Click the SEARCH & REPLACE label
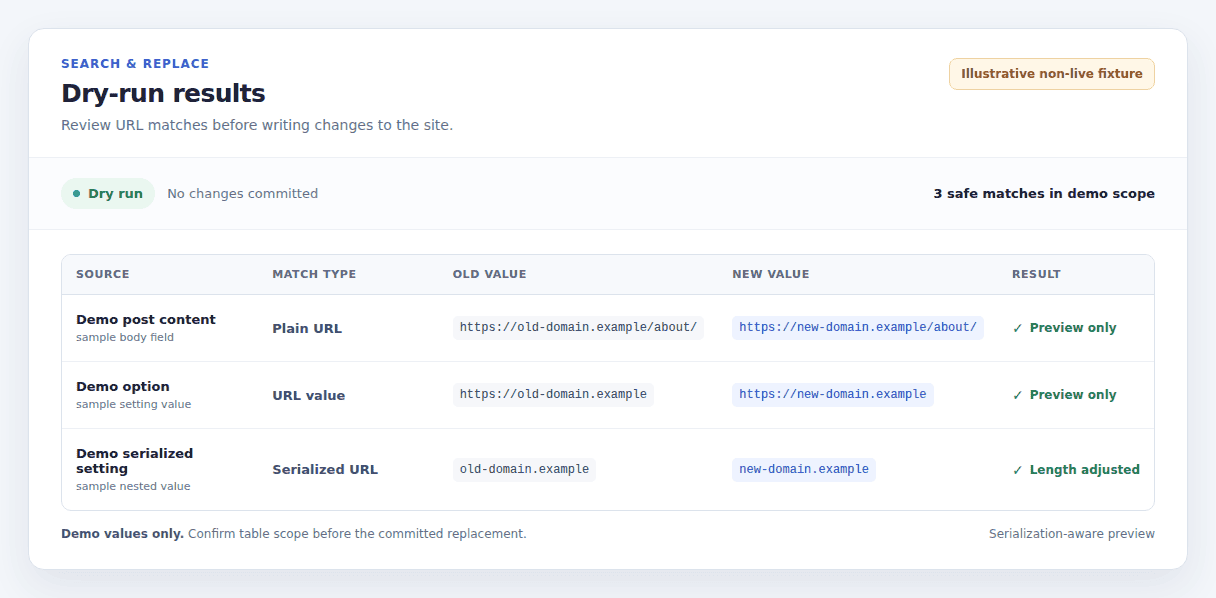Screen dimensions: 1216x598 (x=135, y=64)
